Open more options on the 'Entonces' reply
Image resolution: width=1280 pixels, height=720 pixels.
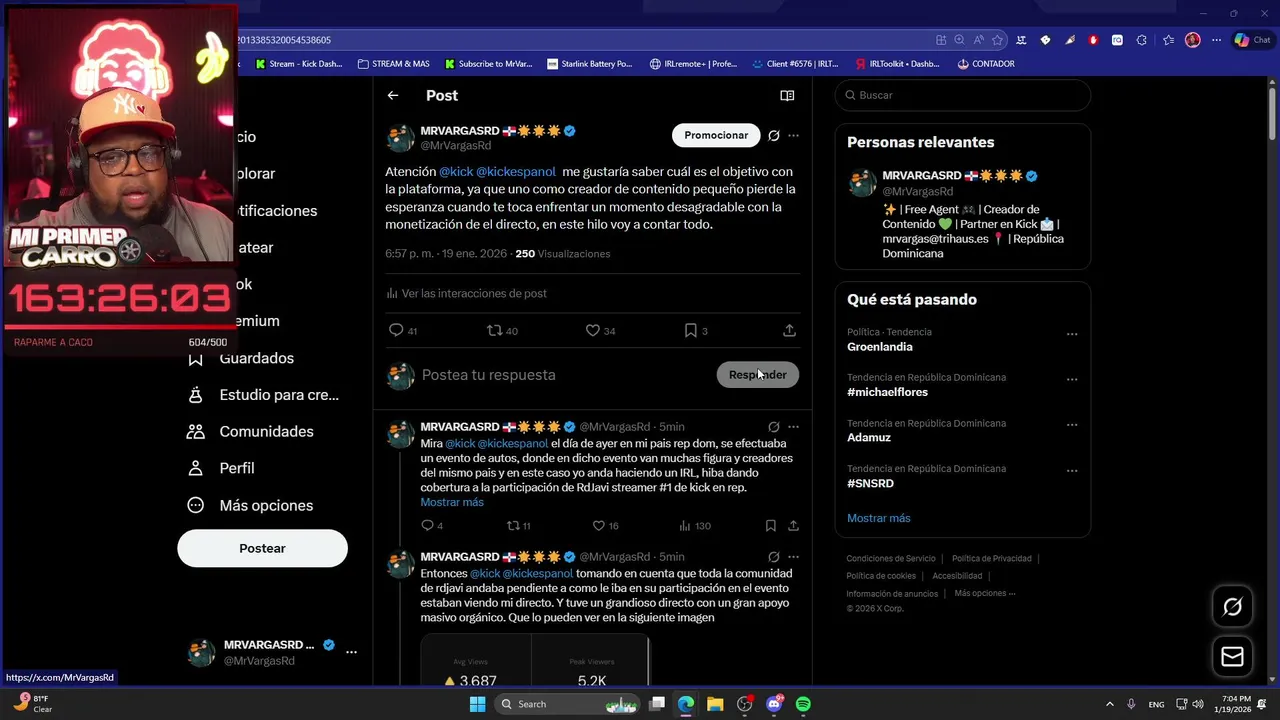tap(793, 557)
